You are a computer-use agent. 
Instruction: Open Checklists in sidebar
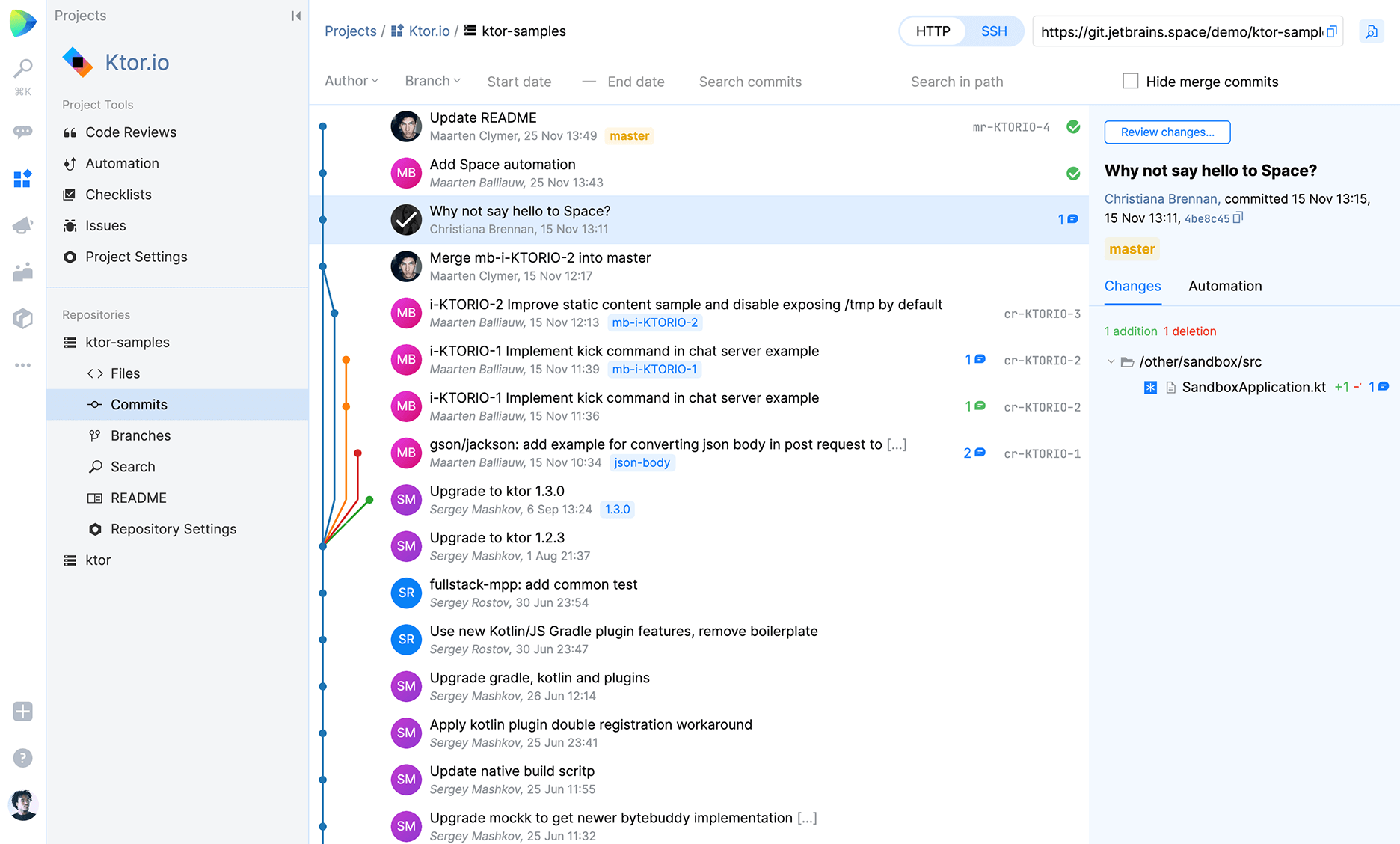118,195
